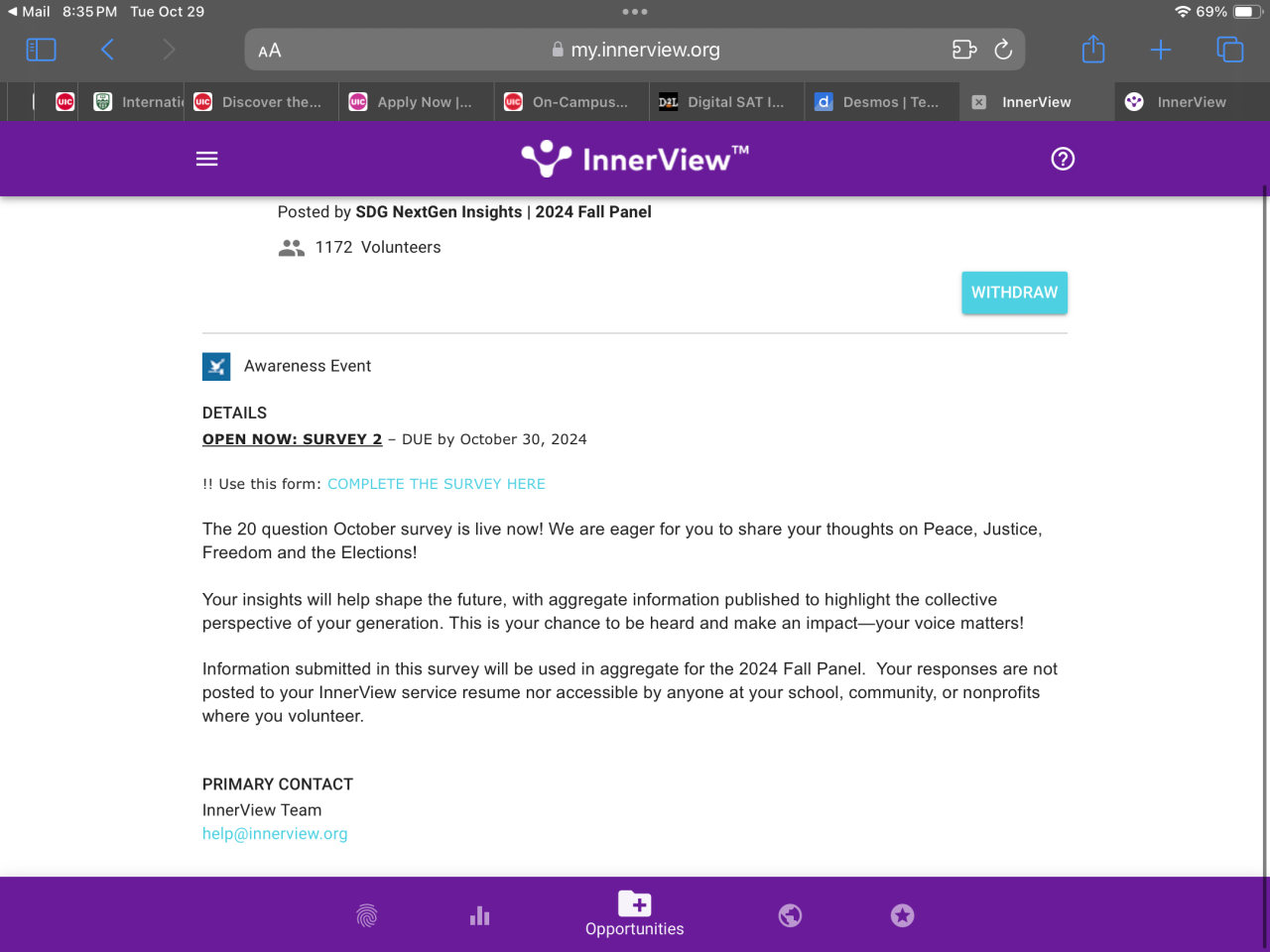Tap the Wi-Fi status icon
1270x952 pixels.
pos(1182,12)
